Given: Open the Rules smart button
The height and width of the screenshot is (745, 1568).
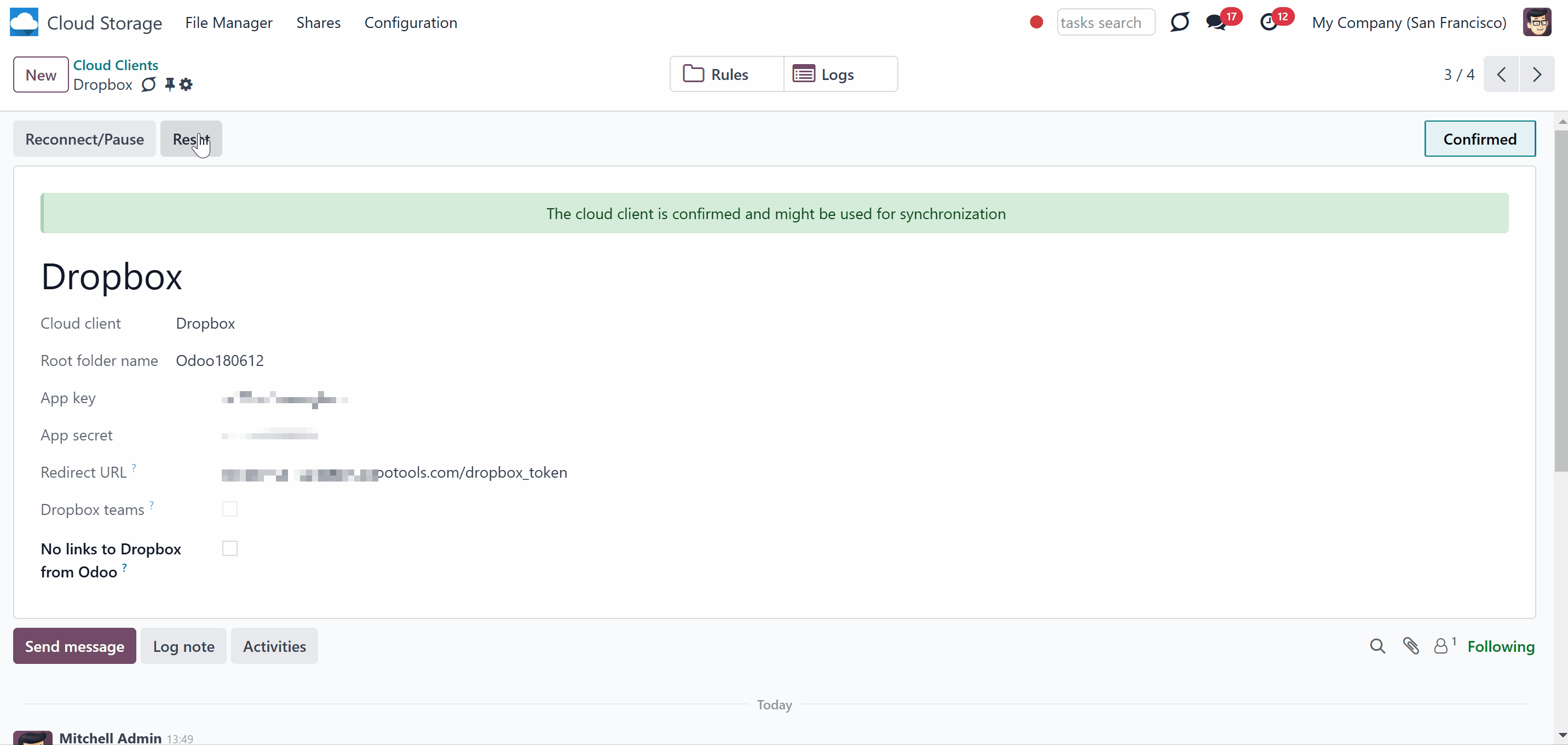Looking at the screenshot, I should point(727,74).
